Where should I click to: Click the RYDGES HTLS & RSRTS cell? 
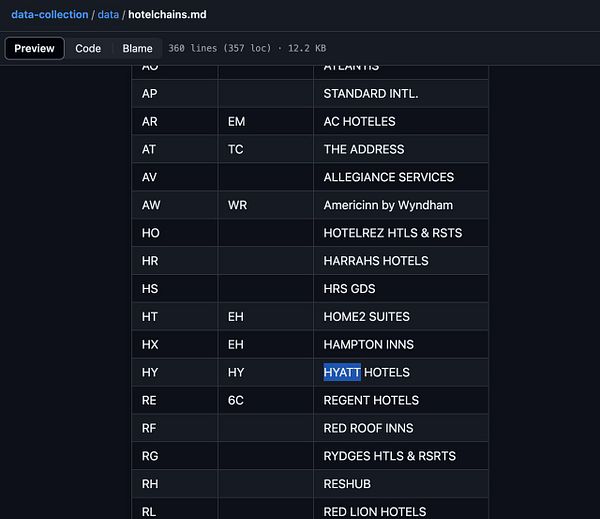pos(401,456)
